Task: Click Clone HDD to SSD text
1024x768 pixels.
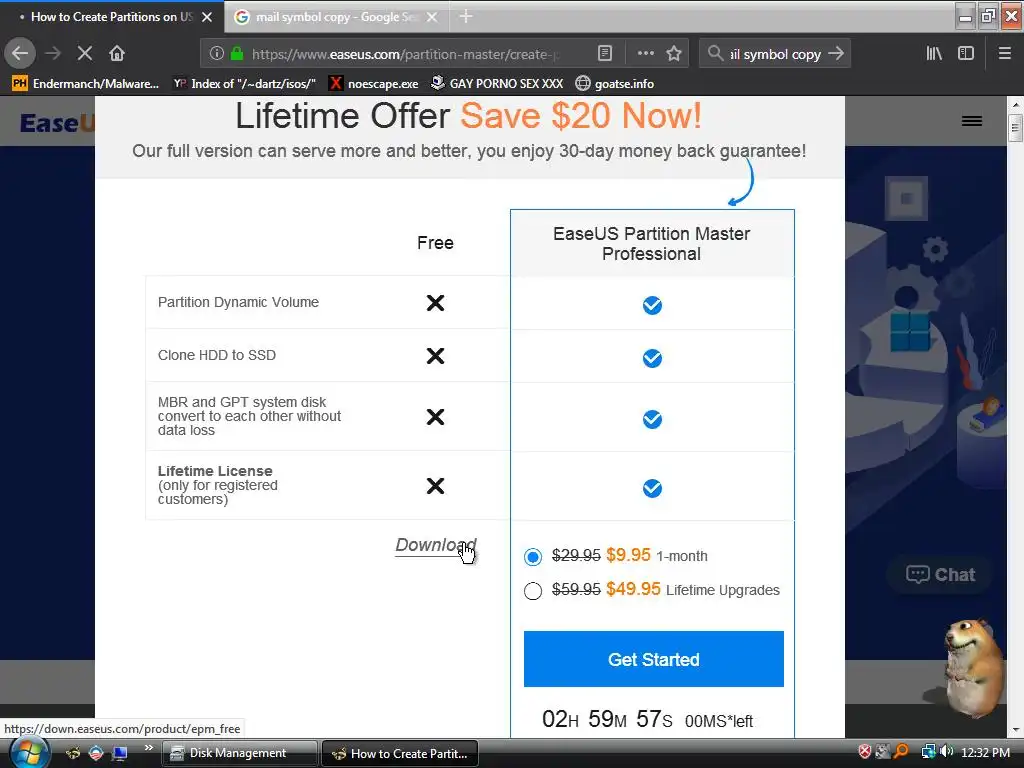Action: click(217, 355)
